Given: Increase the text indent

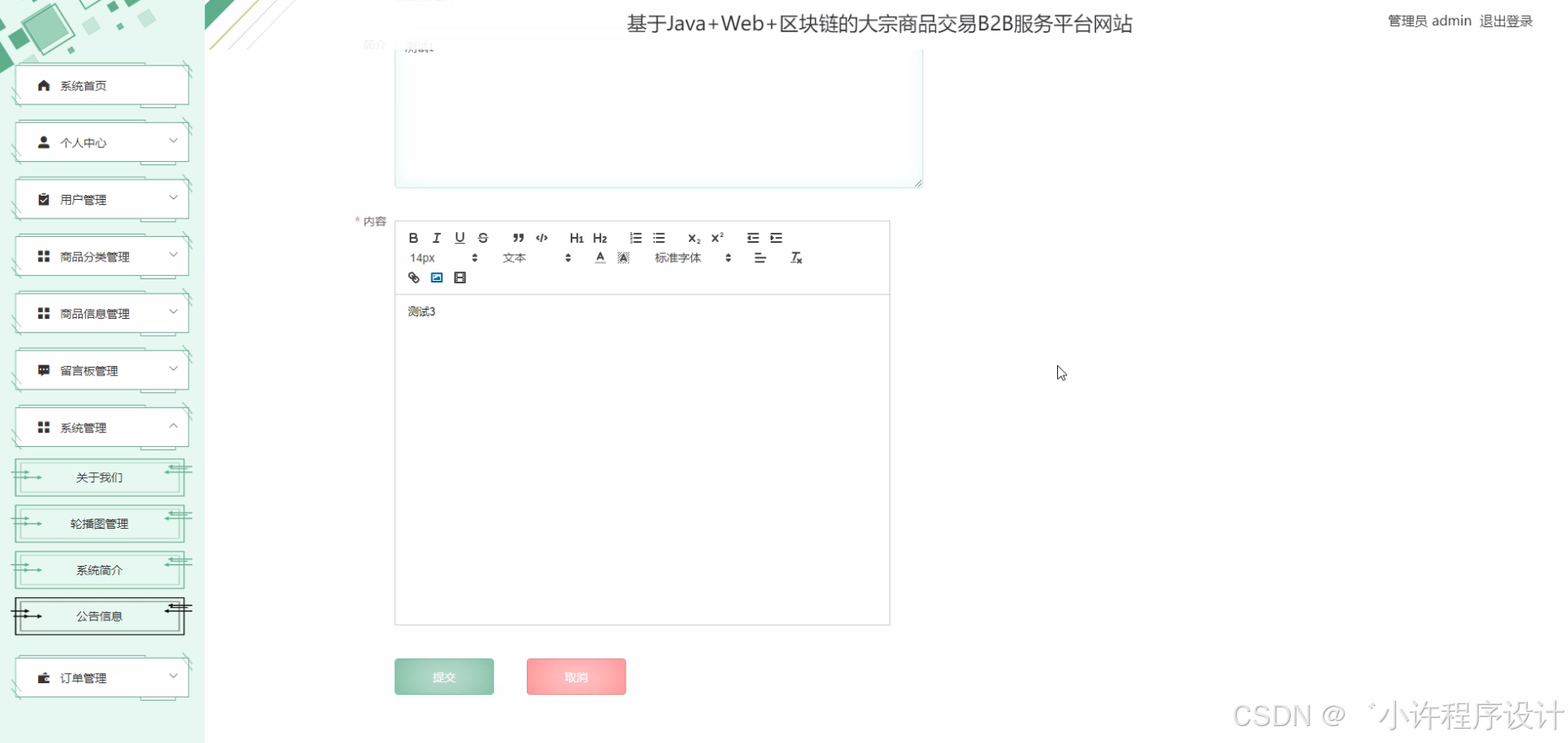Looking at the screenshot, I should coord(776,238).
